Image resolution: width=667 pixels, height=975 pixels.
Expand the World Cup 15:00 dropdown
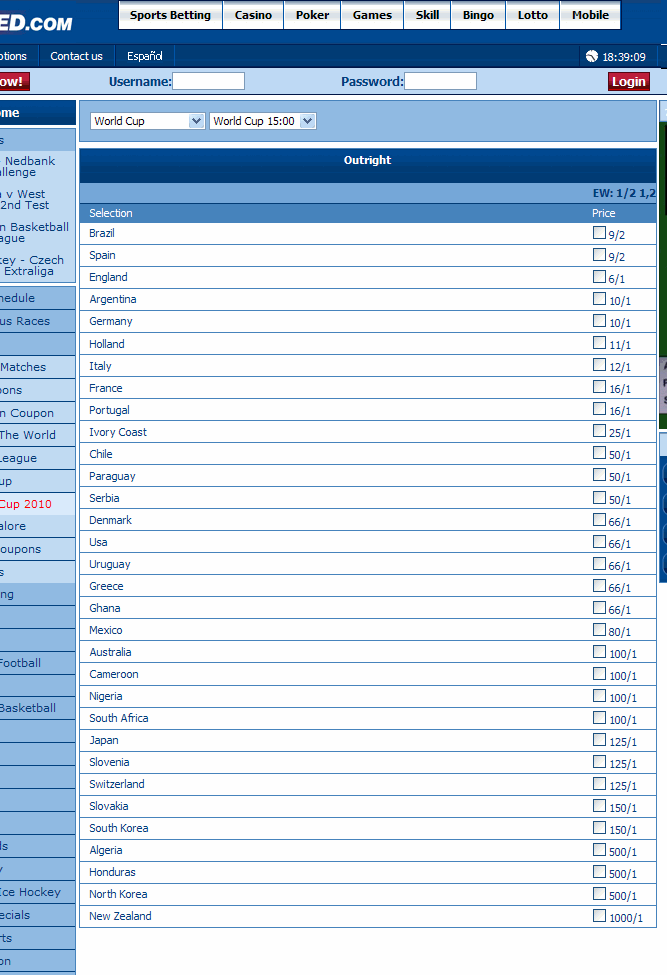click(263, 121)
